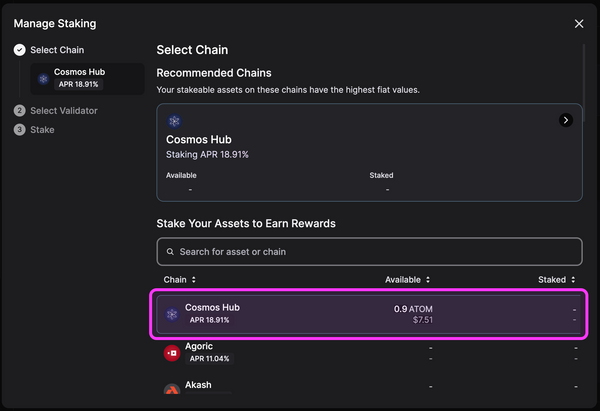The height and width of the screenshot is (411, 600).
Task: Click the Select Chain completed checkmark icon
Action: point(20,50)
